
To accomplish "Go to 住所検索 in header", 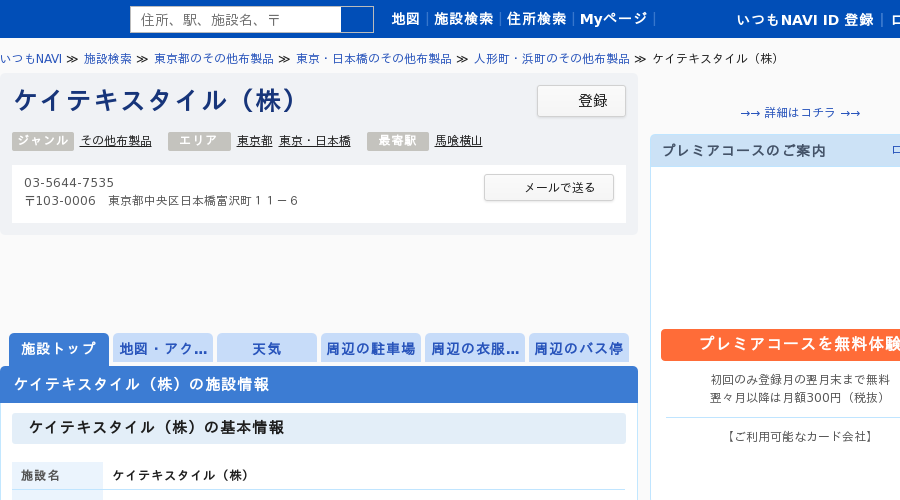I will (537, 19).
